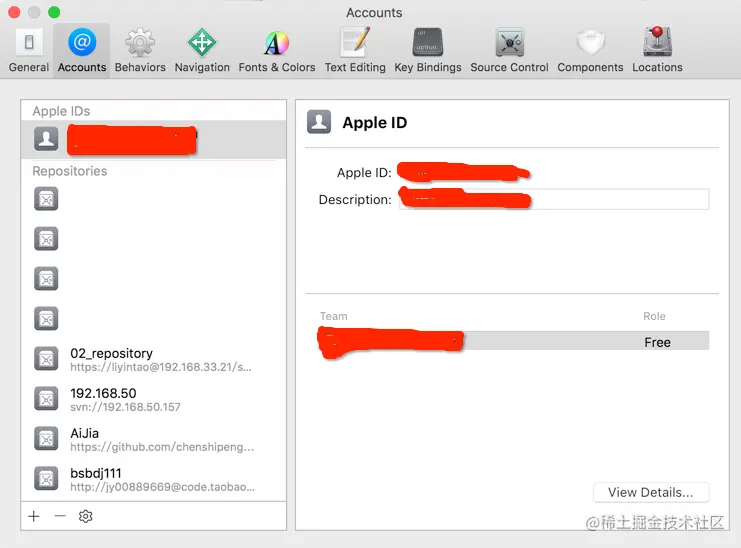Click the svn://192.168.50.157 URL text
741x548 pixels.
125,407
